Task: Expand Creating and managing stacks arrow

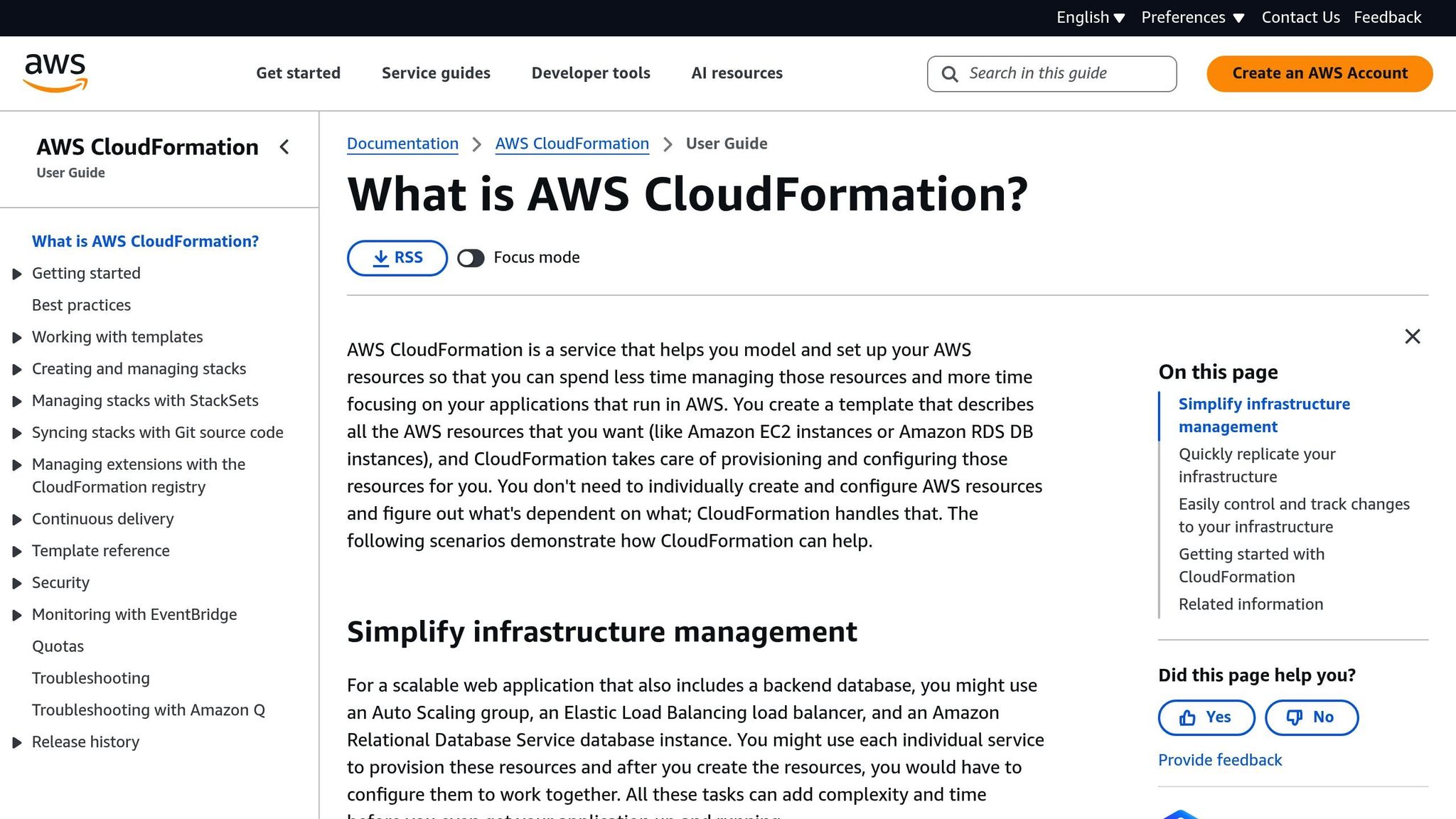Action: tap(17, 370)
